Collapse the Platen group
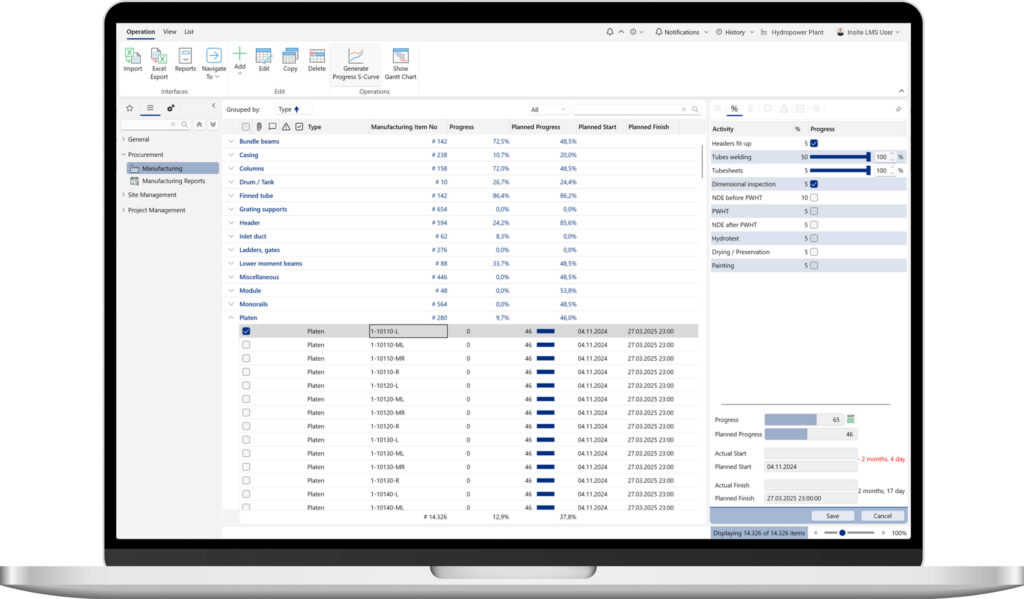 pos(231,317)
